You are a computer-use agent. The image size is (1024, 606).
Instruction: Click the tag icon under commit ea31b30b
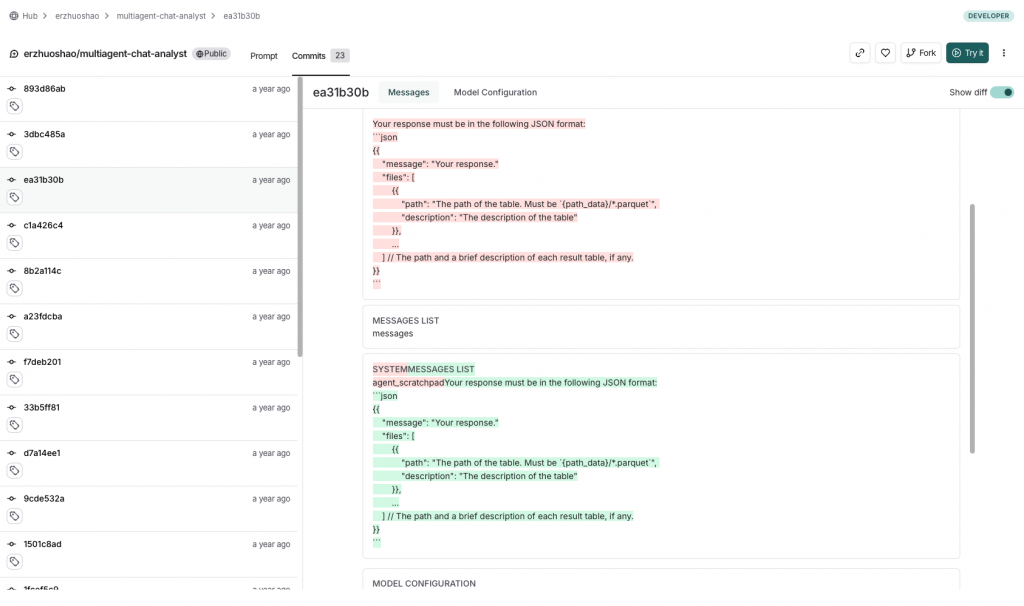(14, 197)
